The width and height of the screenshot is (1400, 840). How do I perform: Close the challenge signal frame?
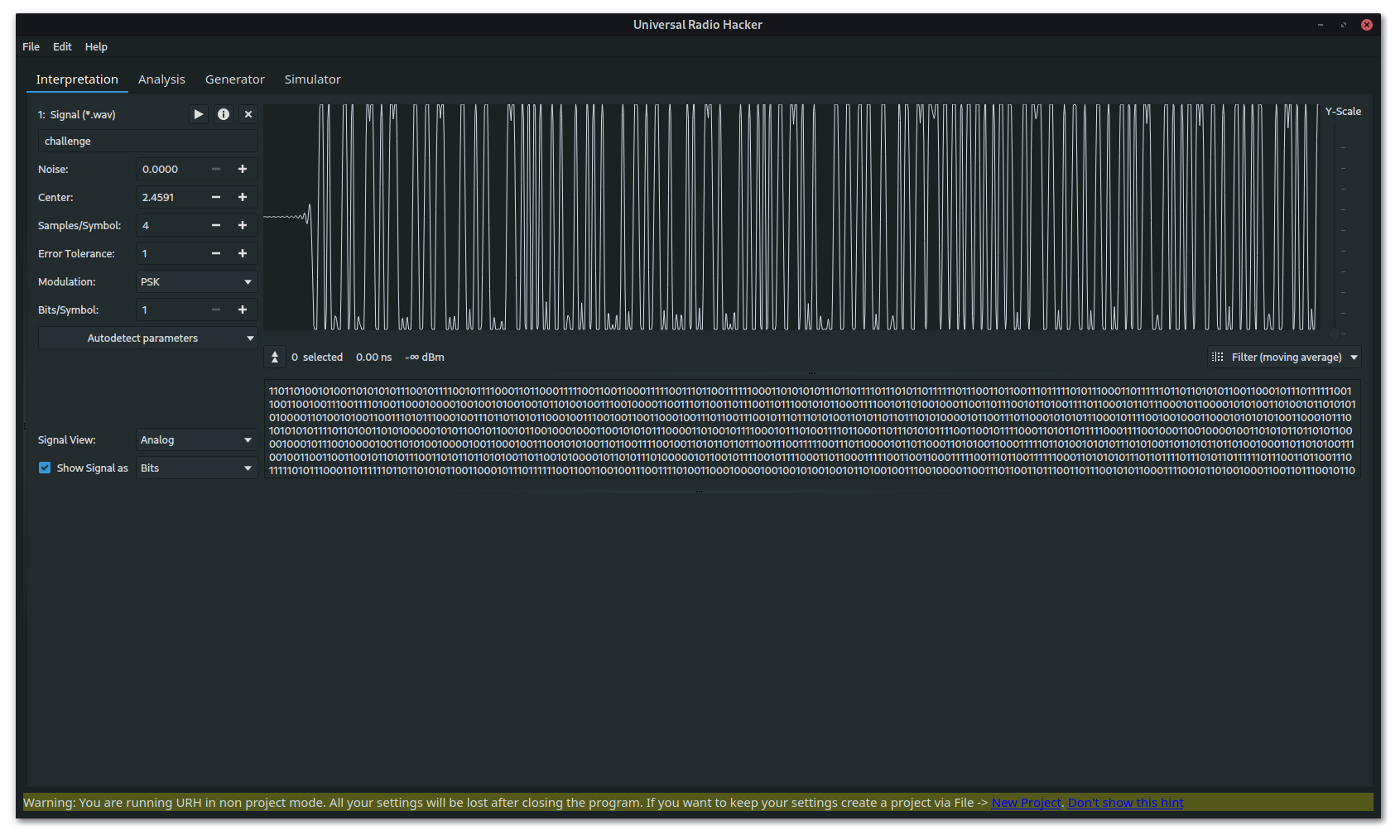tap(248, 114)
